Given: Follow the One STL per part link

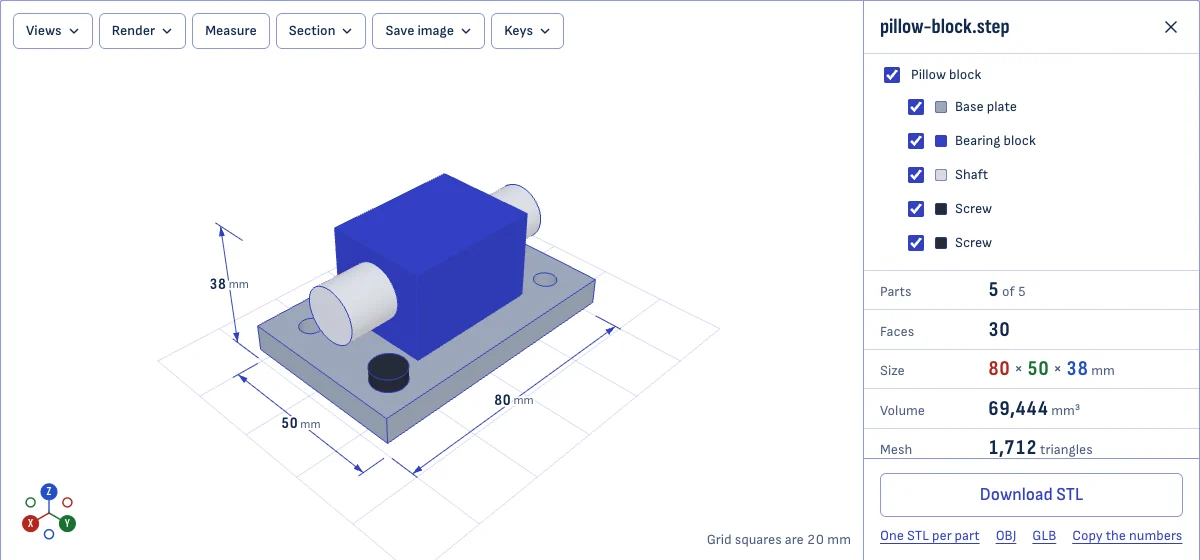Looking at the screenshot, I should (930, 536).
